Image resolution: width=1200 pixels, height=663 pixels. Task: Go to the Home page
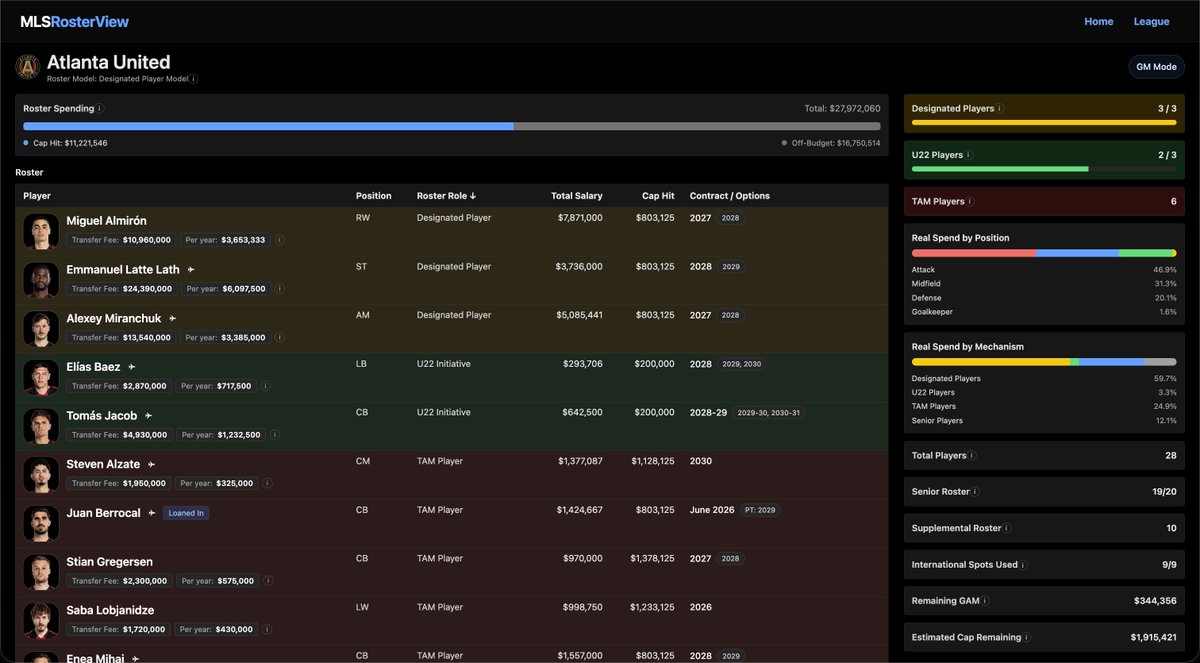1099,21
